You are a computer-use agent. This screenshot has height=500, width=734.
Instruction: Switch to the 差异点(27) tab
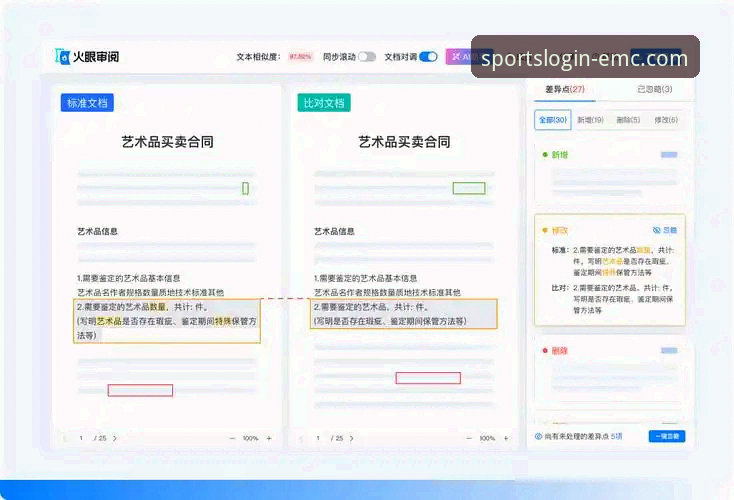(x=565, y=89)
